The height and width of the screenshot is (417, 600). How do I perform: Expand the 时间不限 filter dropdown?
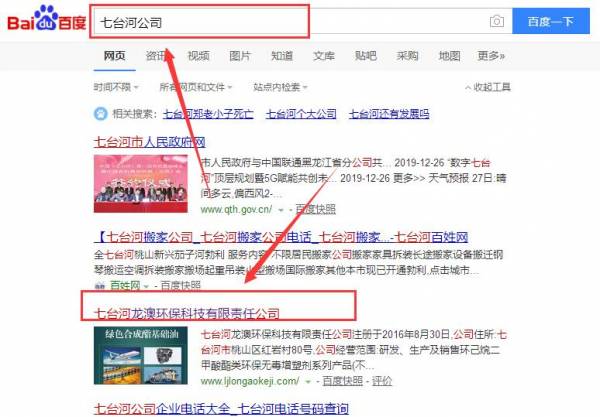pyautogui.click(x=118, y=87)
